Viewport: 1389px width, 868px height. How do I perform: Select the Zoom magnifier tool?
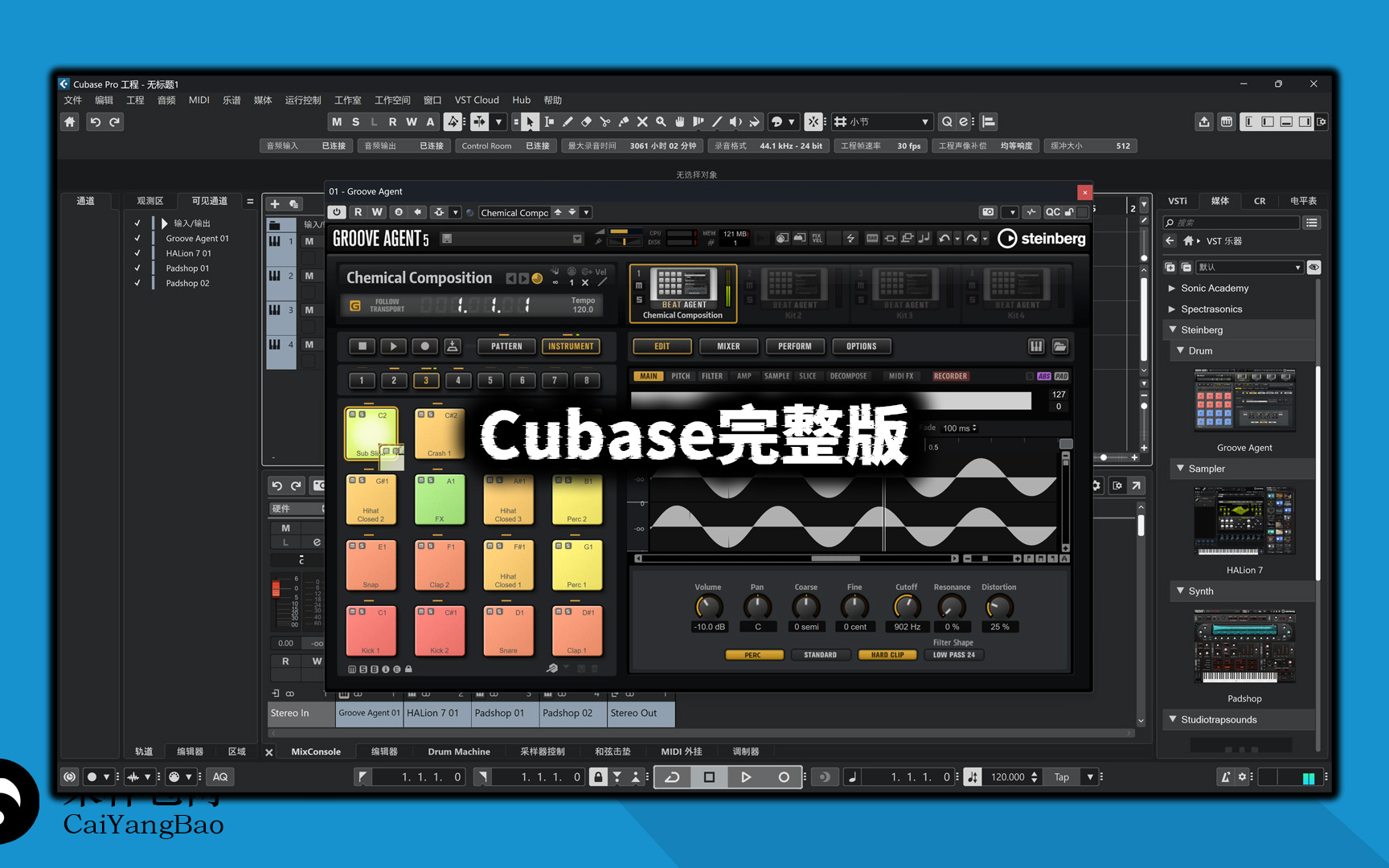tap(661, 122)
